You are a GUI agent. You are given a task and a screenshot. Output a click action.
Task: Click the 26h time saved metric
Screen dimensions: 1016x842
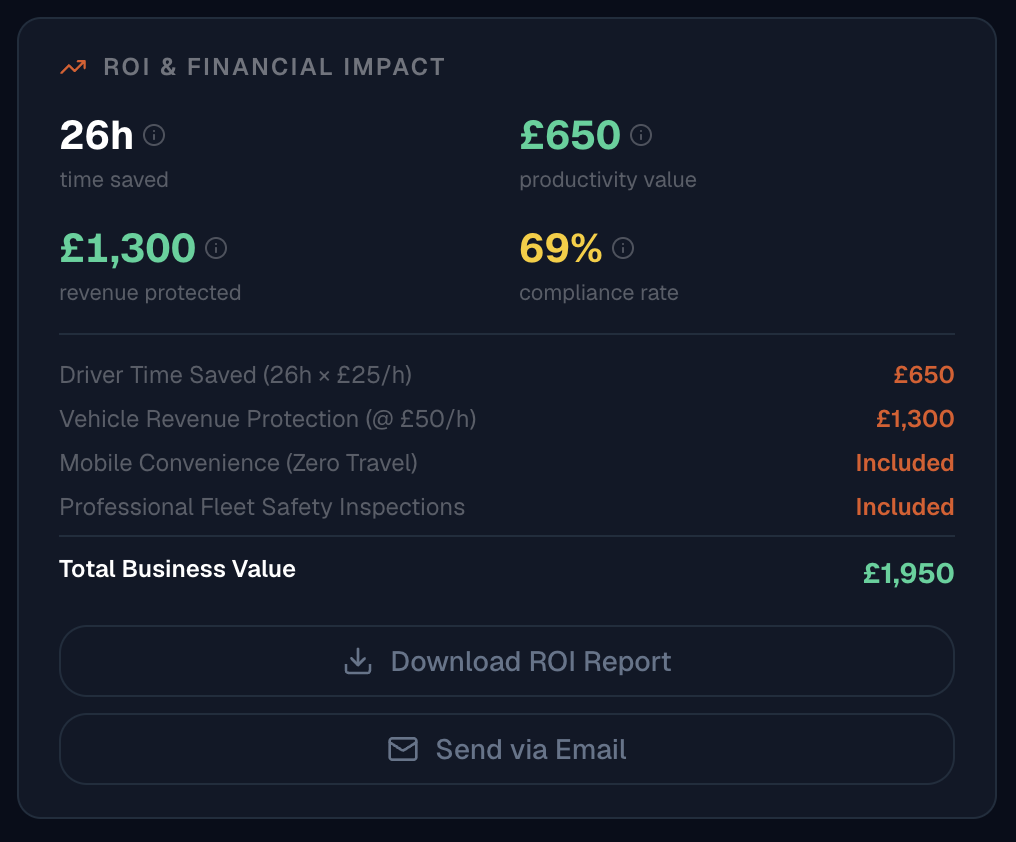[x=97, y=135]
